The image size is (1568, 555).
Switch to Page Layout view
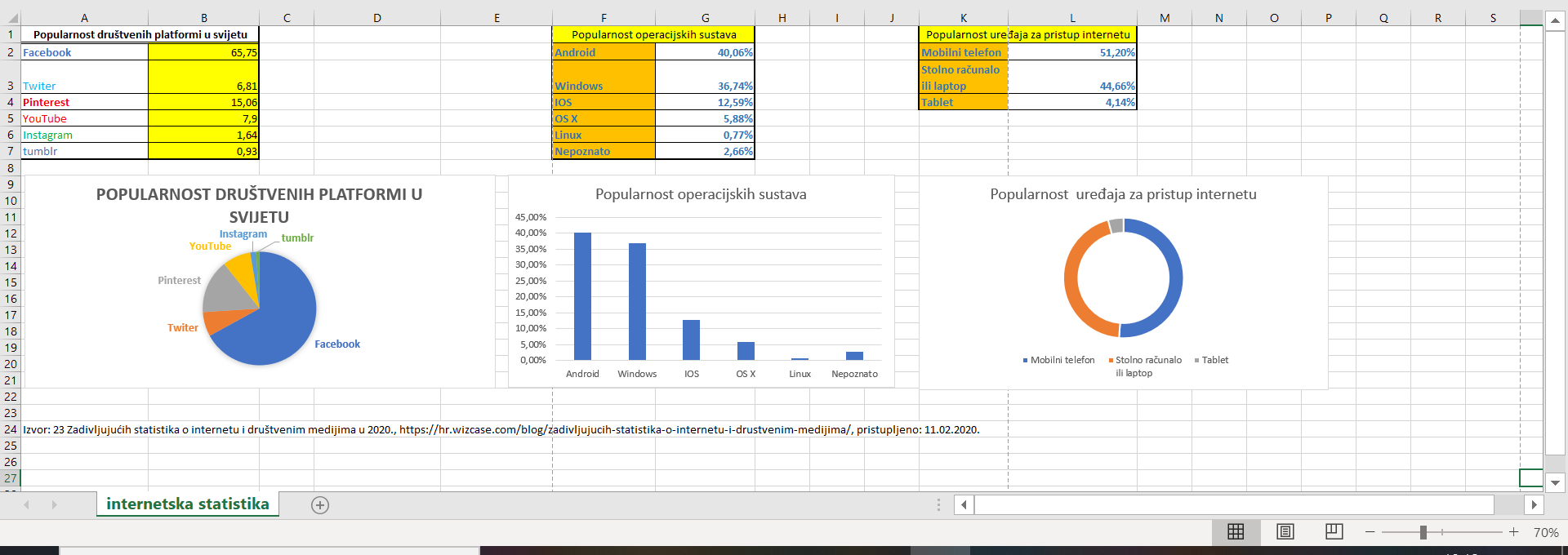coord(1285,532)
